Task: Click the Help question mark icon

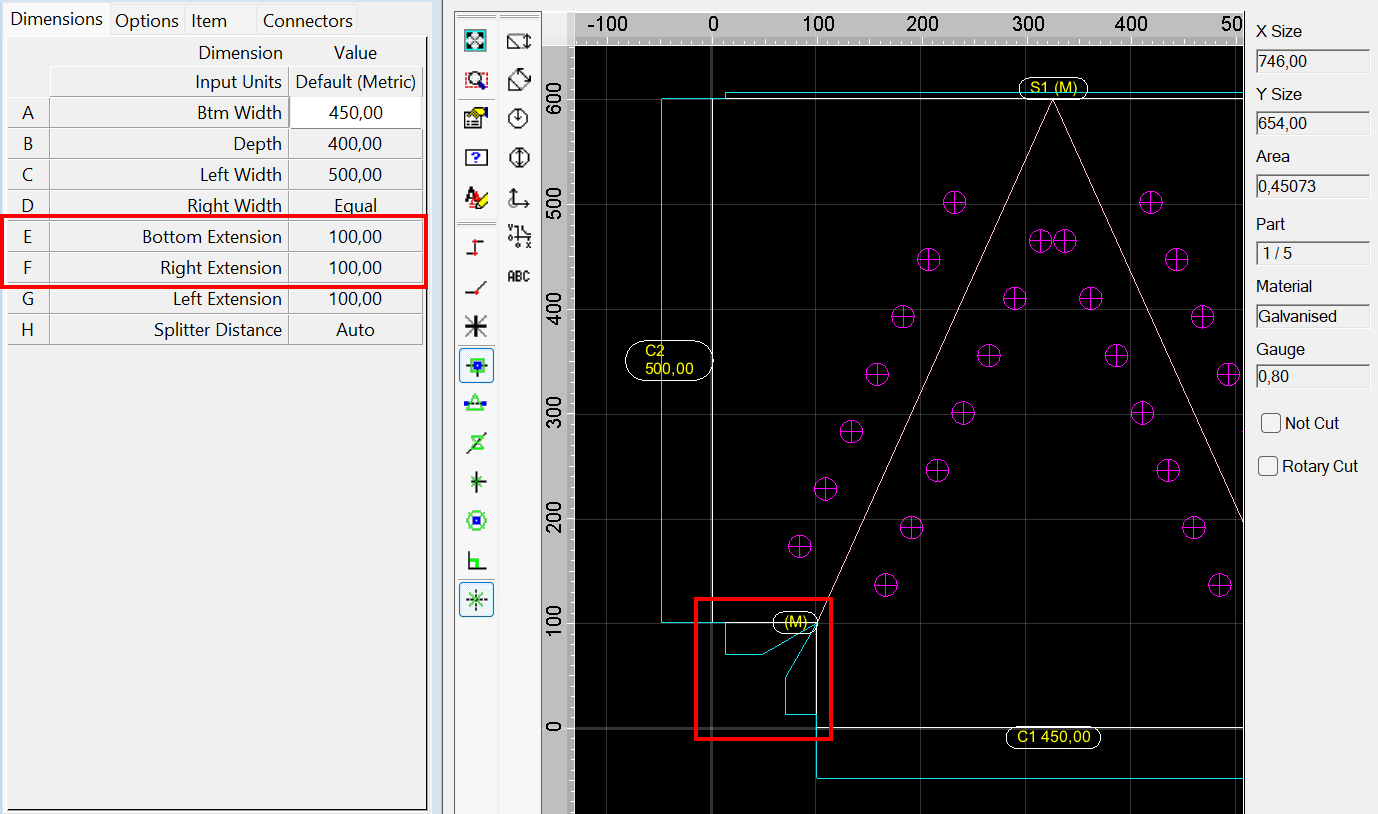Action: point(476,157)
